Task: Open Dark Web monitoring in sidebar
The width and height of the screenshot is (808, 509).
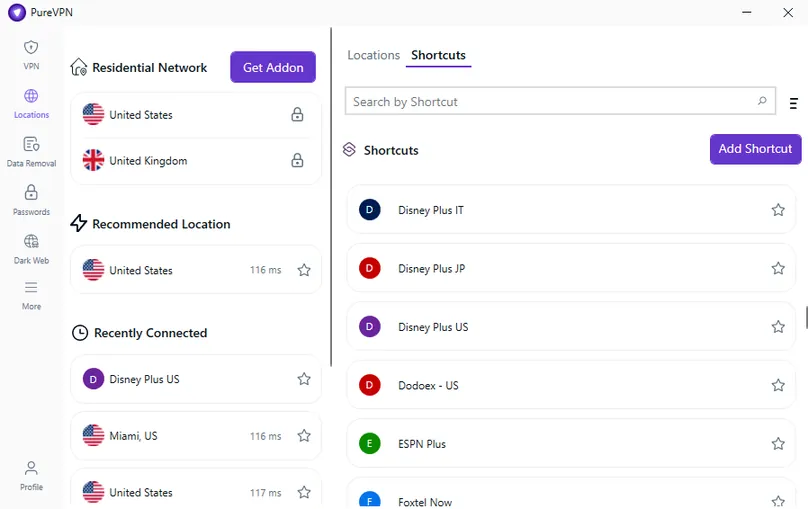Action: [x=31, y=249]
